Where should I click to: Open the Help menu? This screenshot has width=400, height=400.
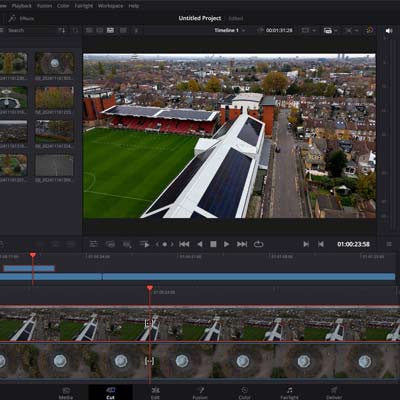click(x=134, y=6)
